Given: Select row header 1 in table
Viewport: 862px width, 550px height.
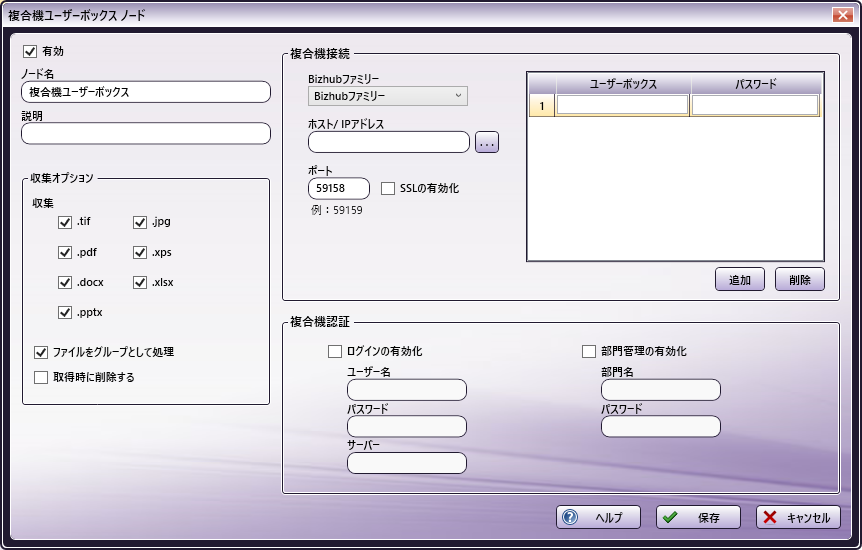Looking at the screenshot, I should click(542, 105).
